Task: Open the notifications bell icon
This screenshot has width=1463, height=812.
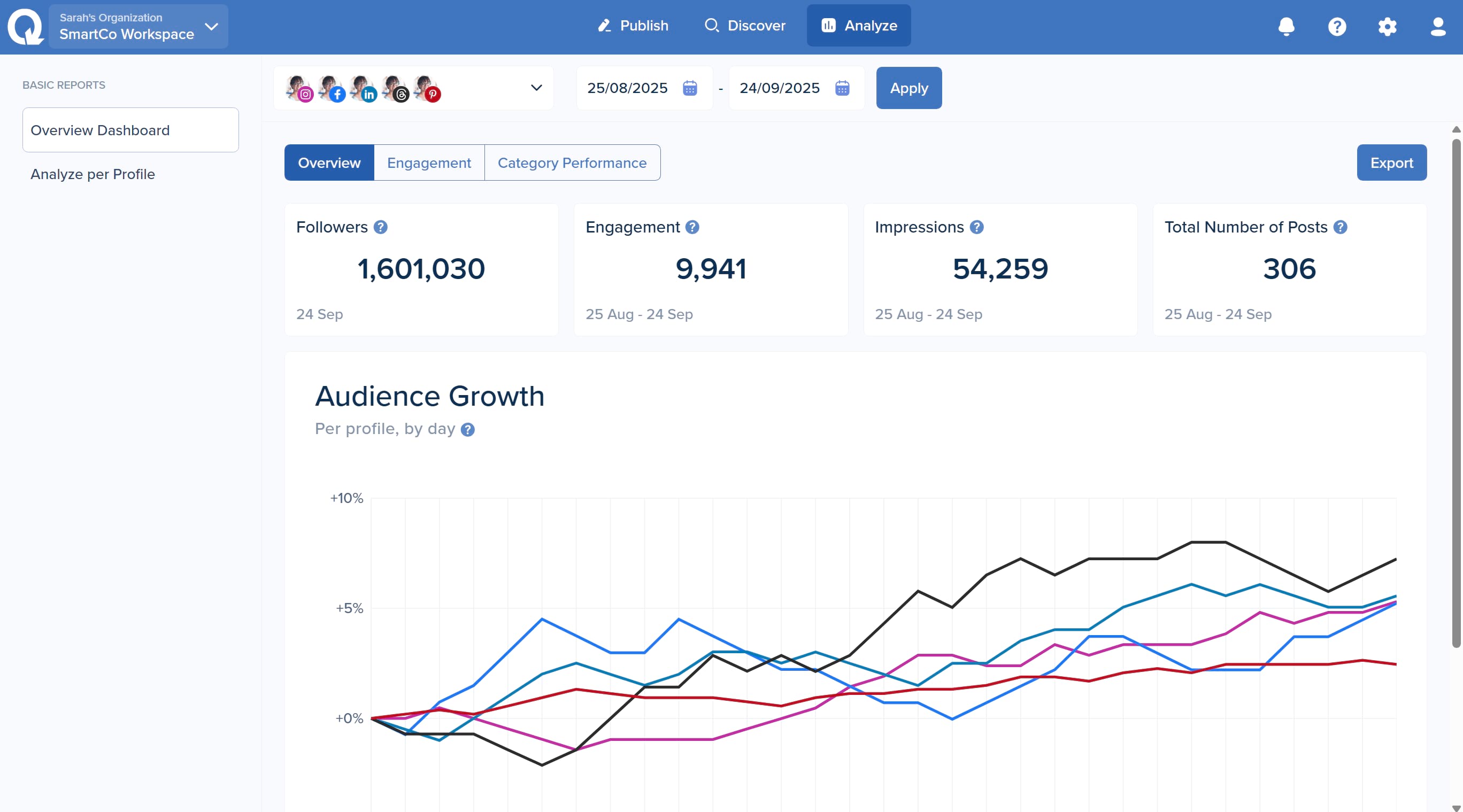Action: [1286, 26]
